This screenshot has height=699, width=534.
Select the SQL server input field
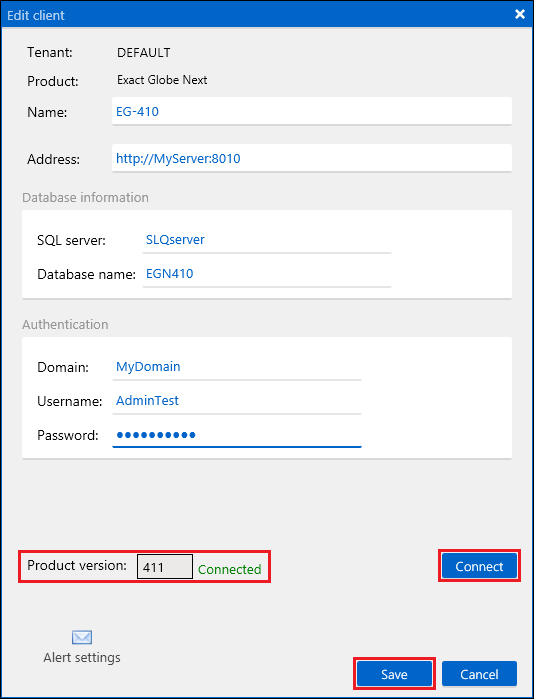tap(267, 240)
